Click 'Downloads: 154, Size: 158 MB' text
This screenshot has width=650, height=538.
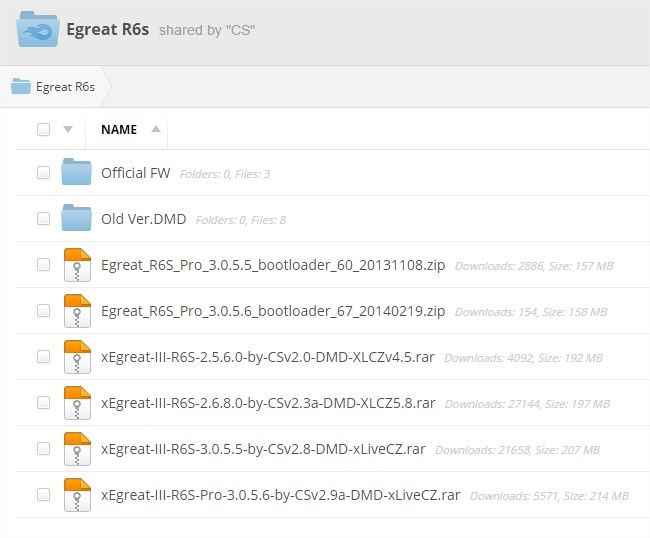[531, 312]
